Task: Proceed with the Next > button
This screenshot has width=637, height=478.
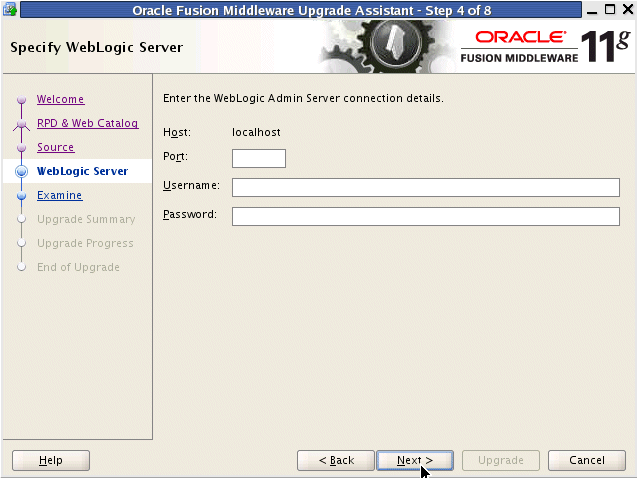Action: 415,460
